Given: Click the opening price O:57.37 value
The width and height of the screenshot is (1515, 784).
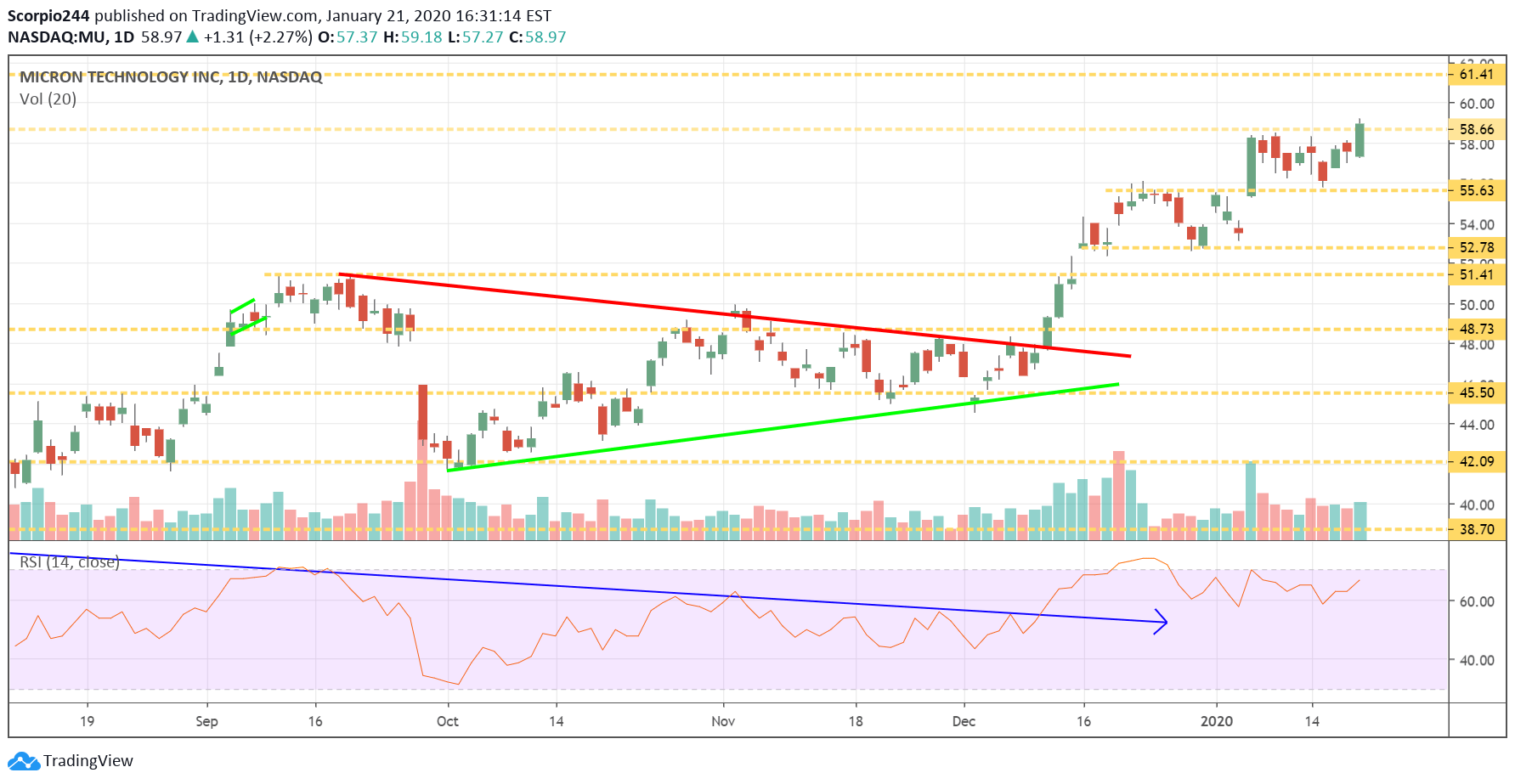Looking at the screenshot, I should [x=348, y=37].
